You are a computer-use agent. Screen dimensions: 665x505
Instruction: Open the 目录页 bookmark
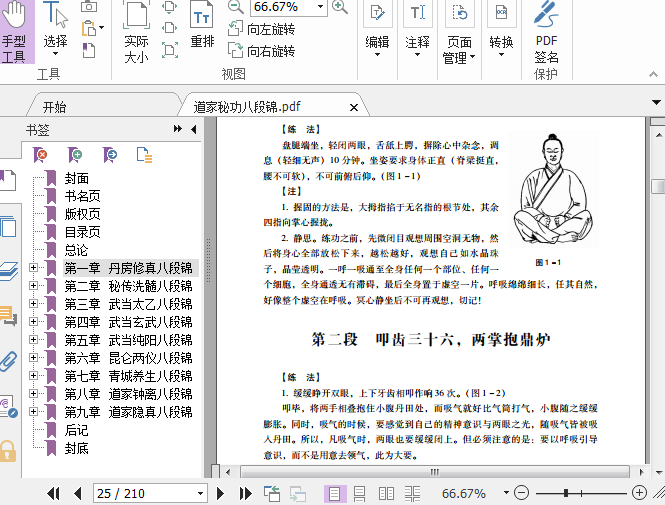click(82, 232)
